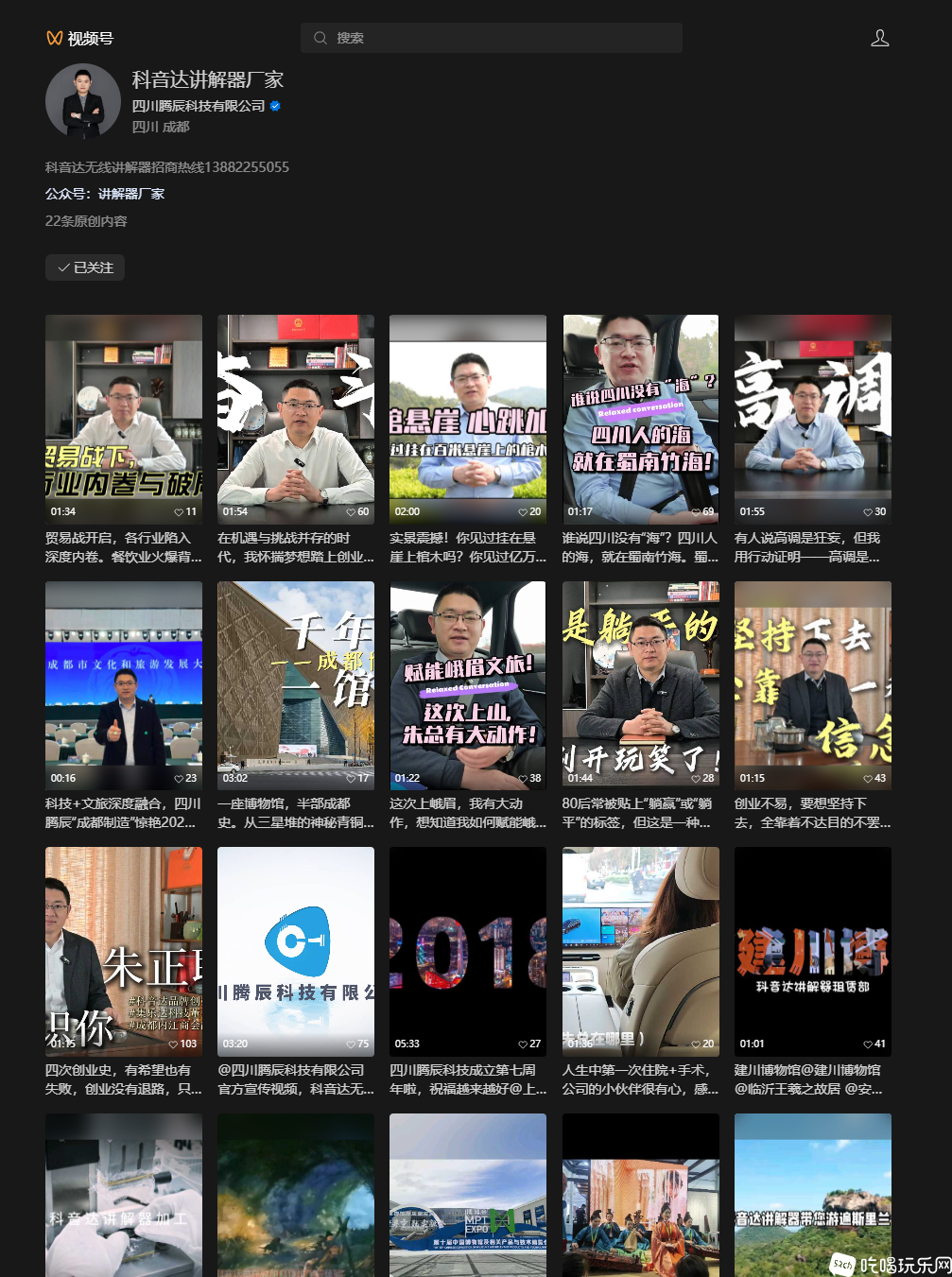Open the 讲解器厂家 public account link

tap(131, 194)
